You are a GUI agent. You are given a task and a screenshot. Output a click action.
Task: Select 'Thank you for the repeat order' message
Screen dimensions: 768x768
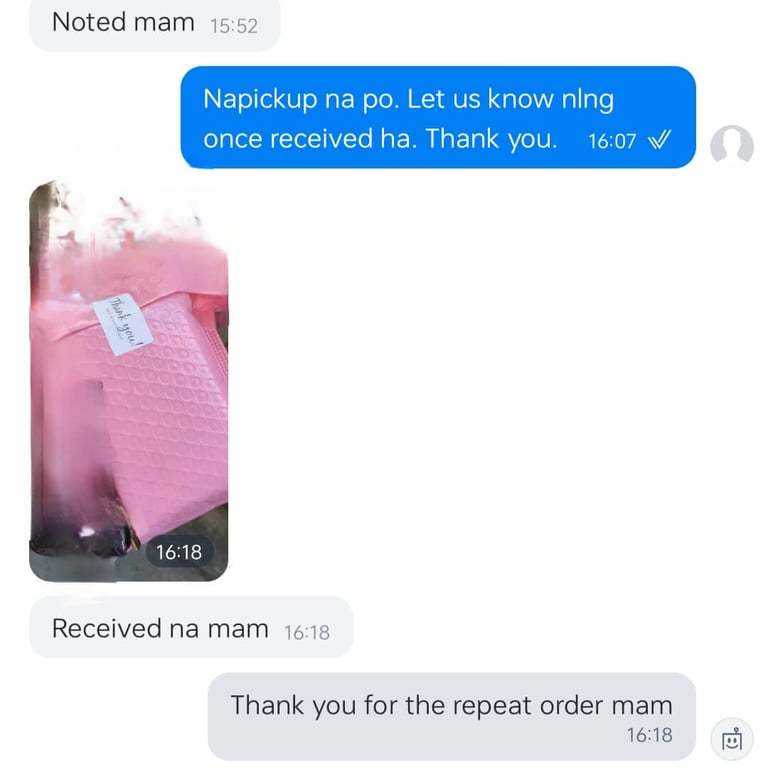tap(452, 717)
